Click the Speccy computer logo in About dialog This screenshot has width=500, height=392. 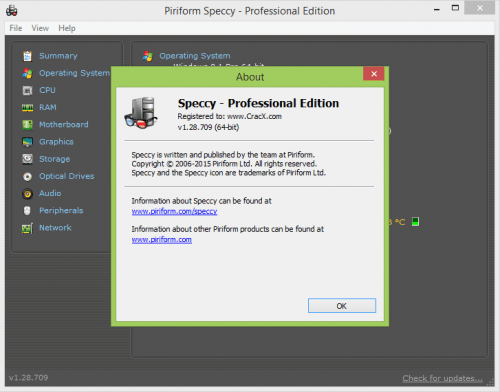click(x=141, y=113)
